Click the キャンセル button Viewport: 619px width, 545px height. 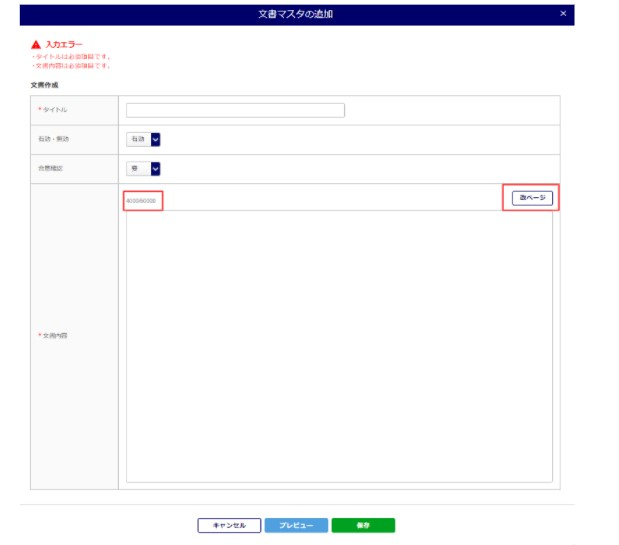coord(229,525)
